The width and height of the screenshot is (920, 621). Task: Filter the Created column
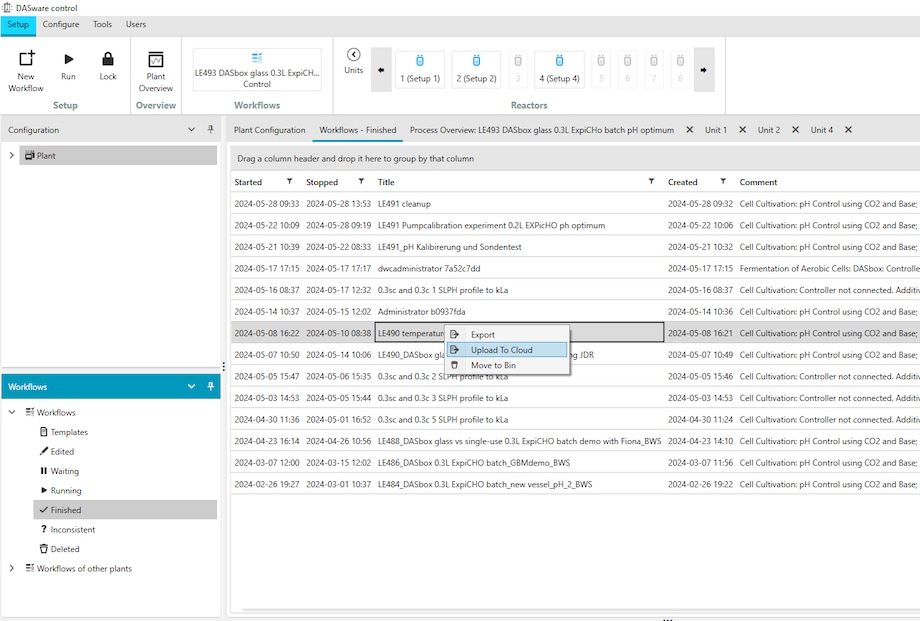[723, 181]
